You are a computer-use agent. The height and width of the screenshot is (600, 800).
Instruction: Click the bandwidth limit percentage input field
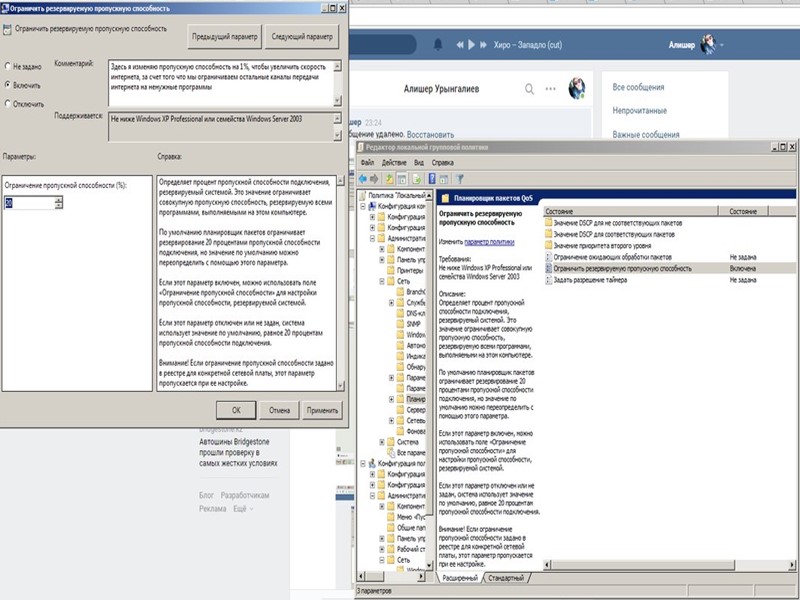click(x=29, y=203)
